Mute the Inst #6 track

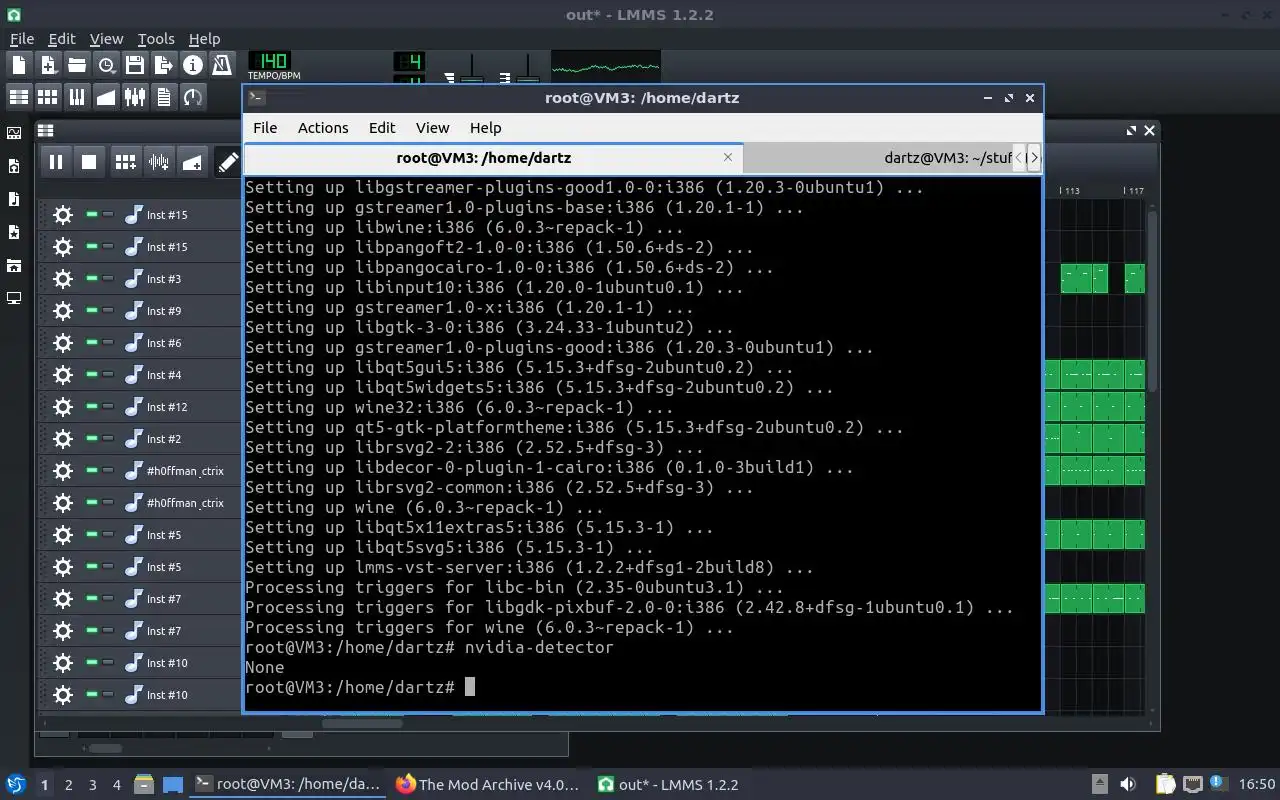pyautogui.click(x=92, y=342)
